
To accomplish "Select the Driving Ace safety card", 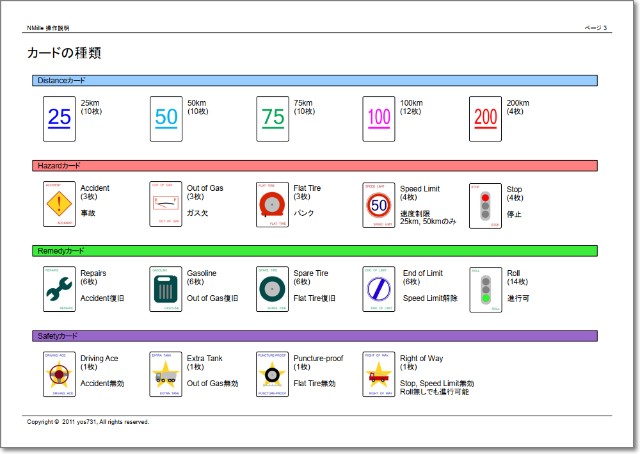I will tap(59, 374).
